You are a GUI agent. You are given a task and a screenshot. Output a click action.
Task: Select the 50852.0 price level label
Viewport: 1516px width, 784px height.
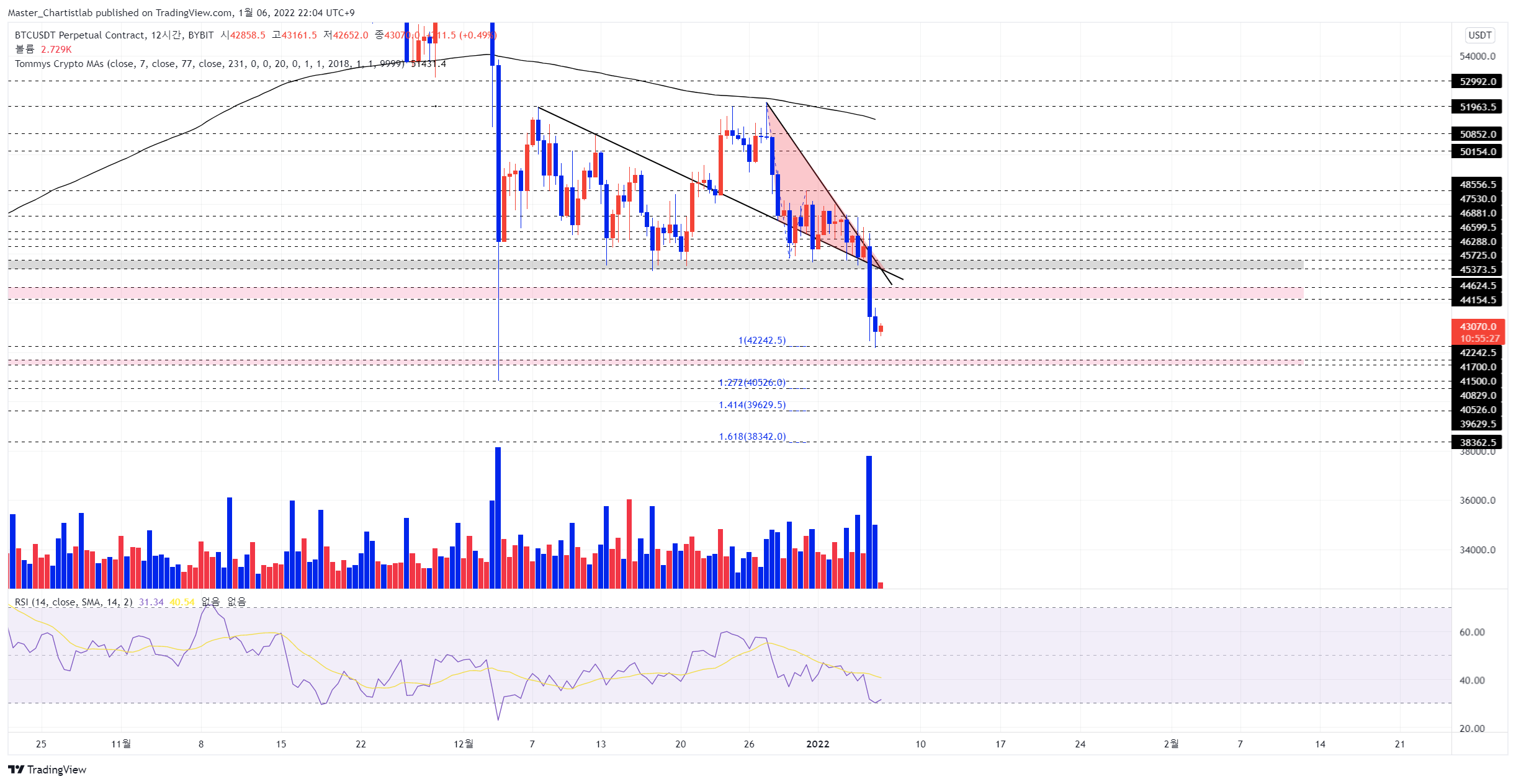[1477, 134]
